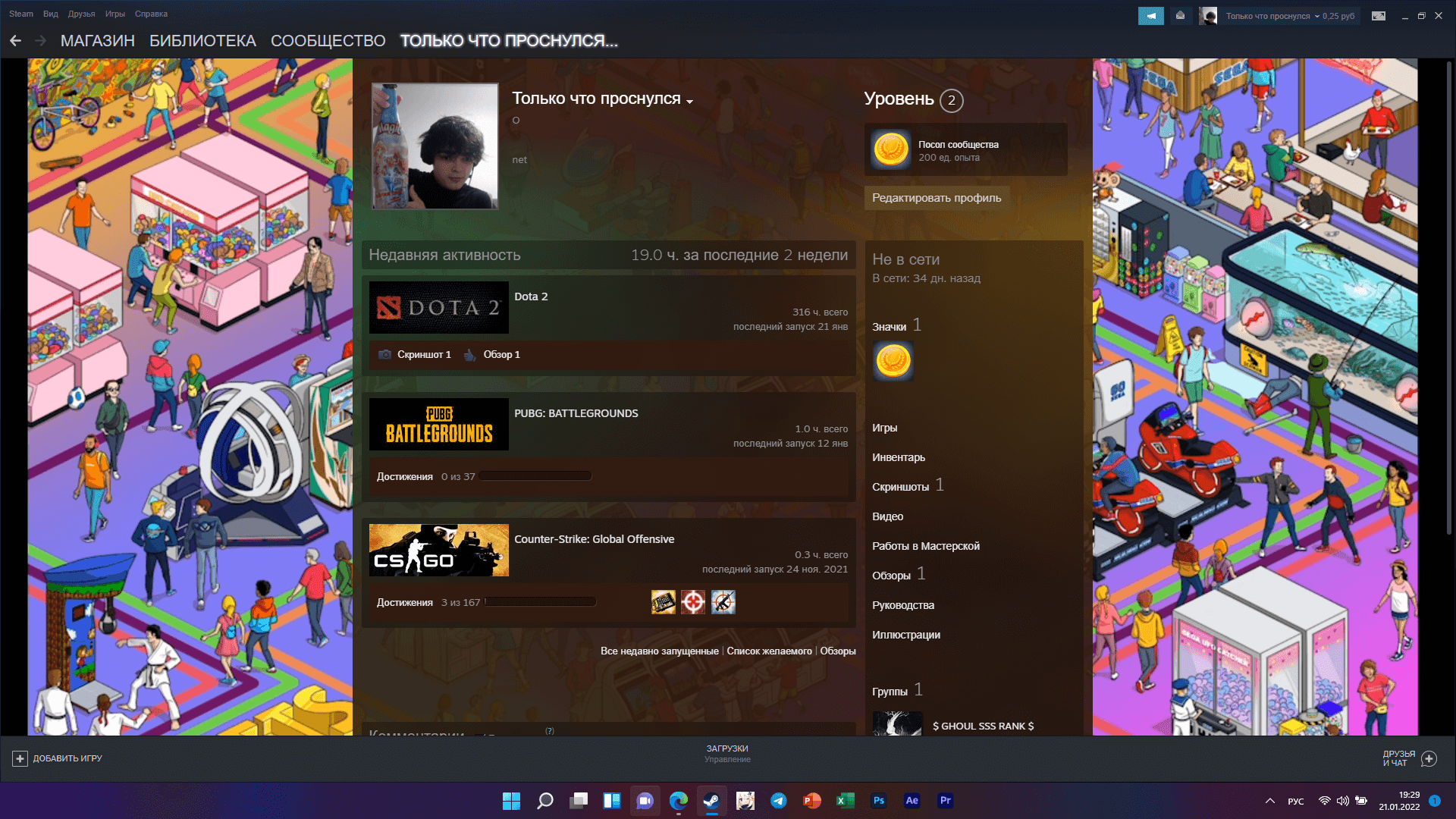This screenshot has height=819, width=1456.
Task: Go to the БИБЛИОТЕКА tab
Action: pyautogui.click(x=202, y=41)
